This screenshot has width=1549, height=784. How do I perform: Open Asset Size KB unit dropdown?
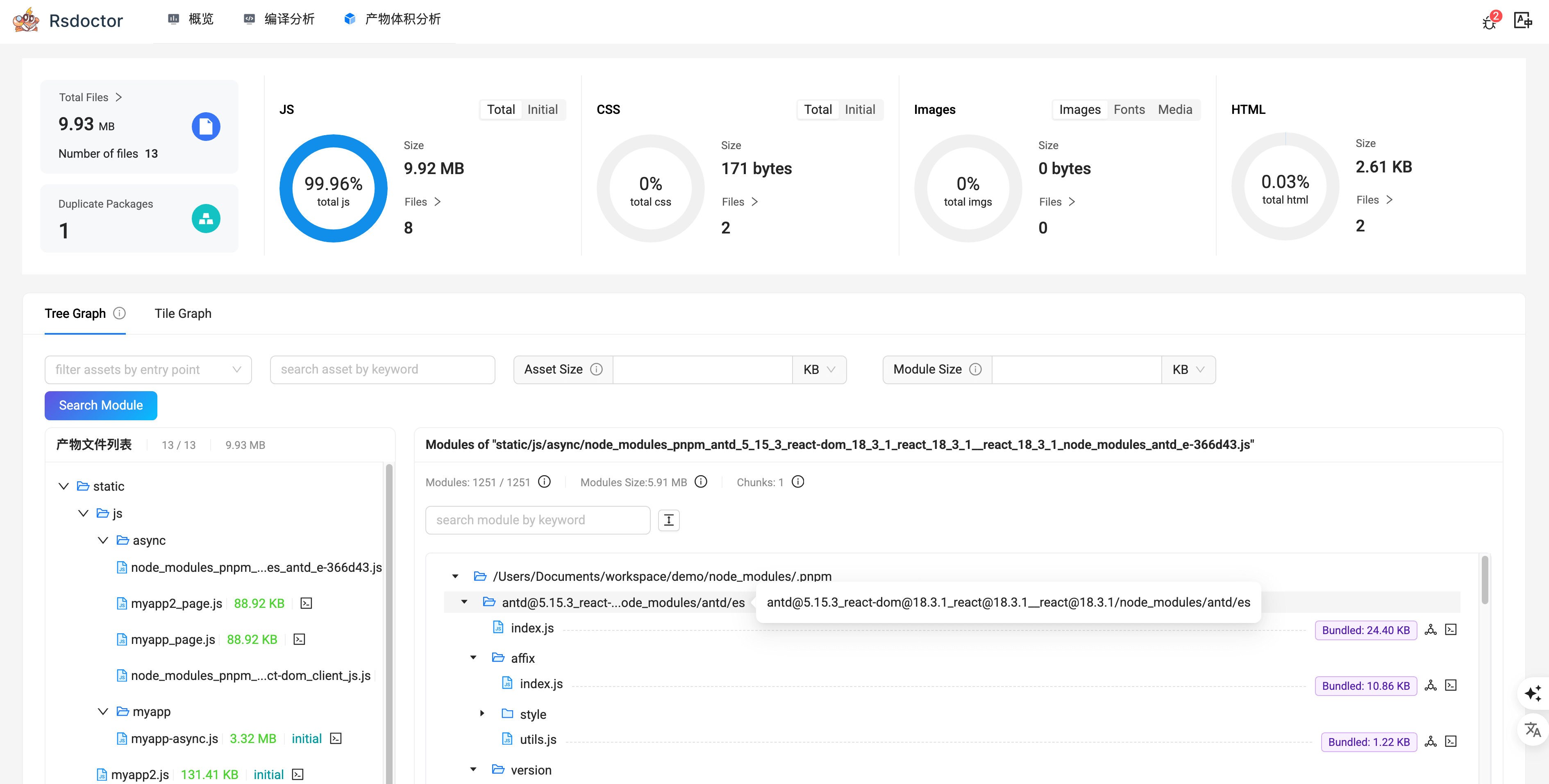[819, 369]
